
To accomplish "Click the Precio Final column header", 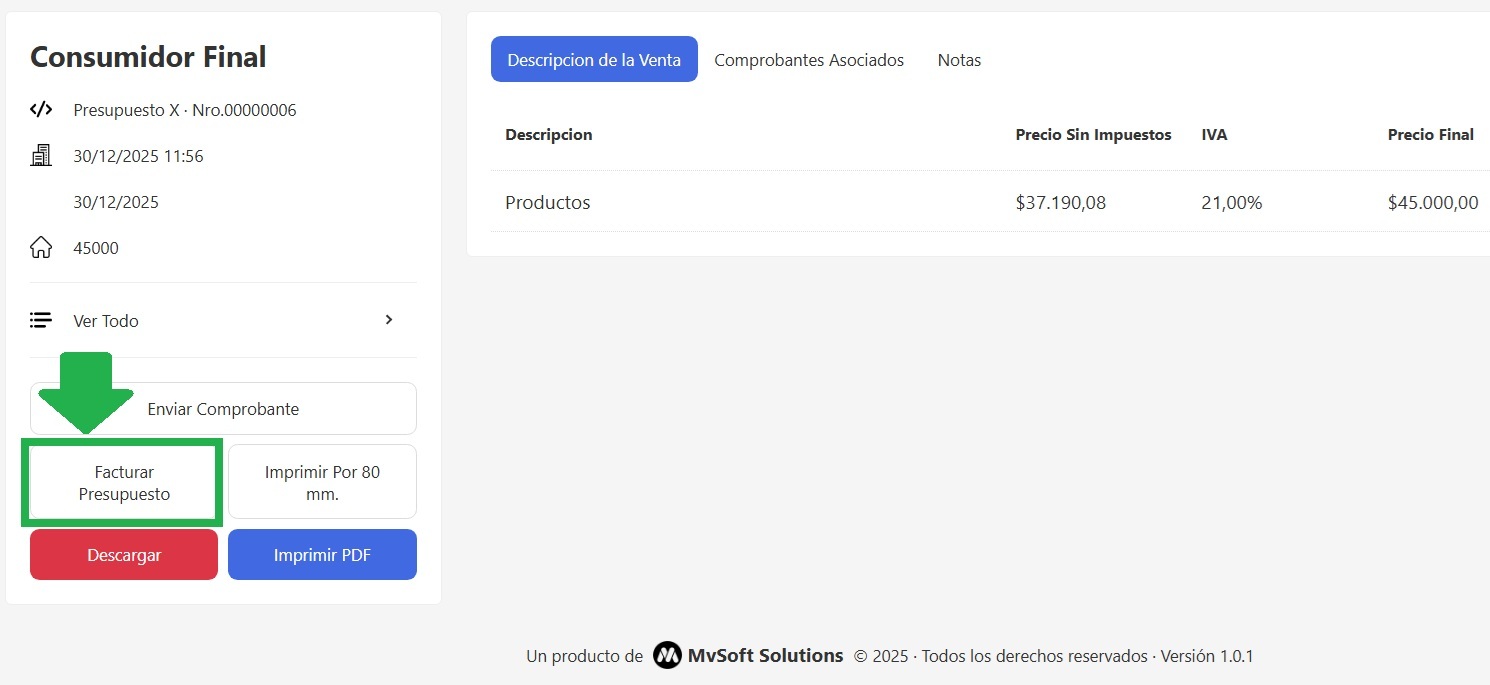I will 1430,135.
